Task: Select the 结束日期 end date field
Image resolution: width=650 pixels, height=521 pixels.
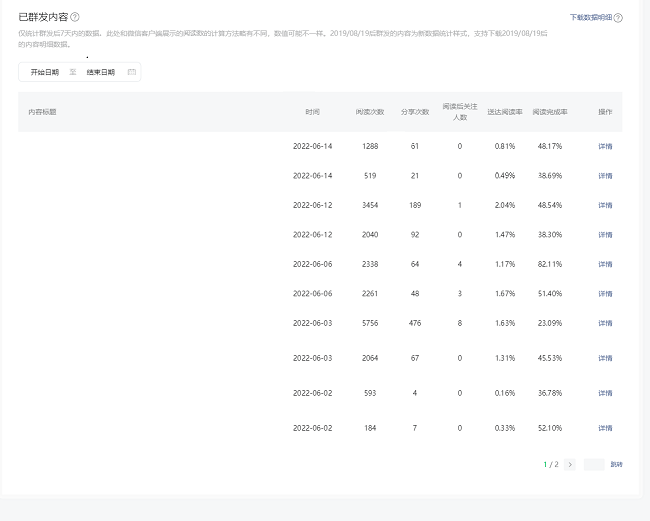Action: click(101, 72)
